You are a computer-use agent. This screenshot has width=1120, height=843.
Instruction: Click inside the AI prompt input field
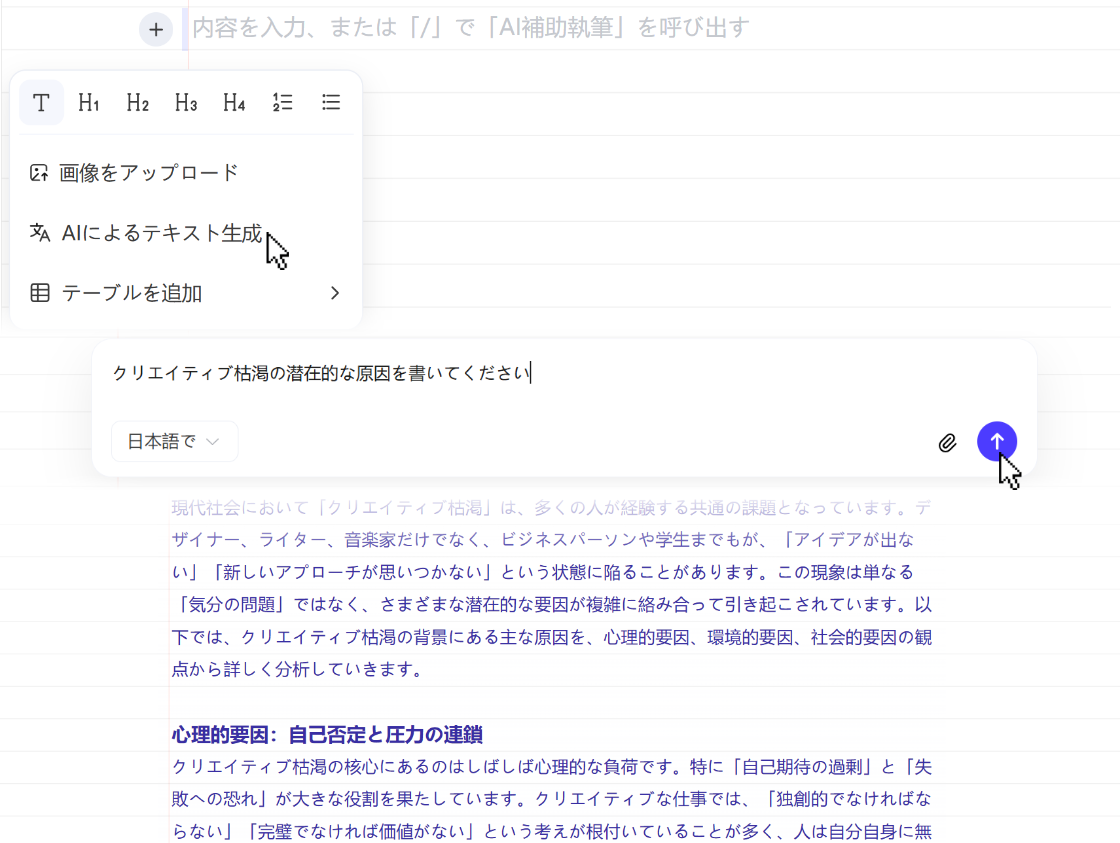[x=400, y=372]
